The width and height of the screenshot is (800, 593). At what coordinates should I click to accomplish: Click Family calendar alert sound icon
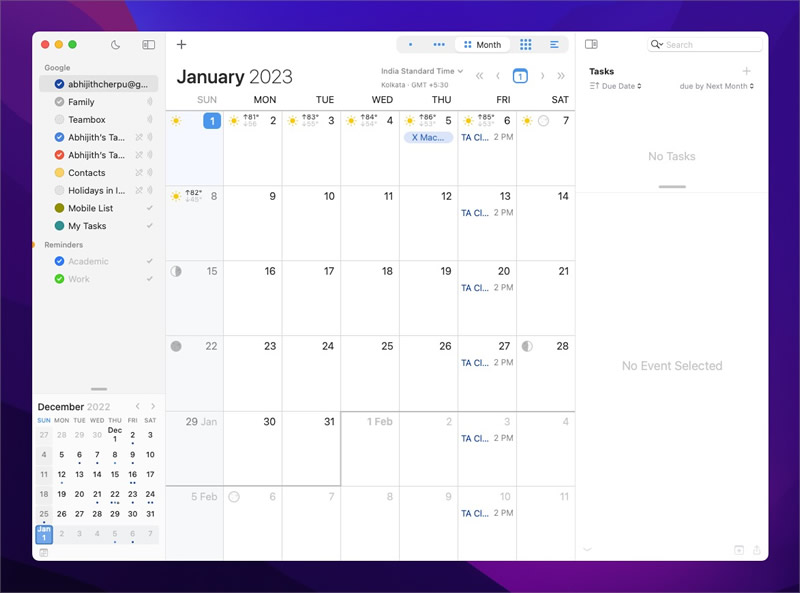[149, 102]
